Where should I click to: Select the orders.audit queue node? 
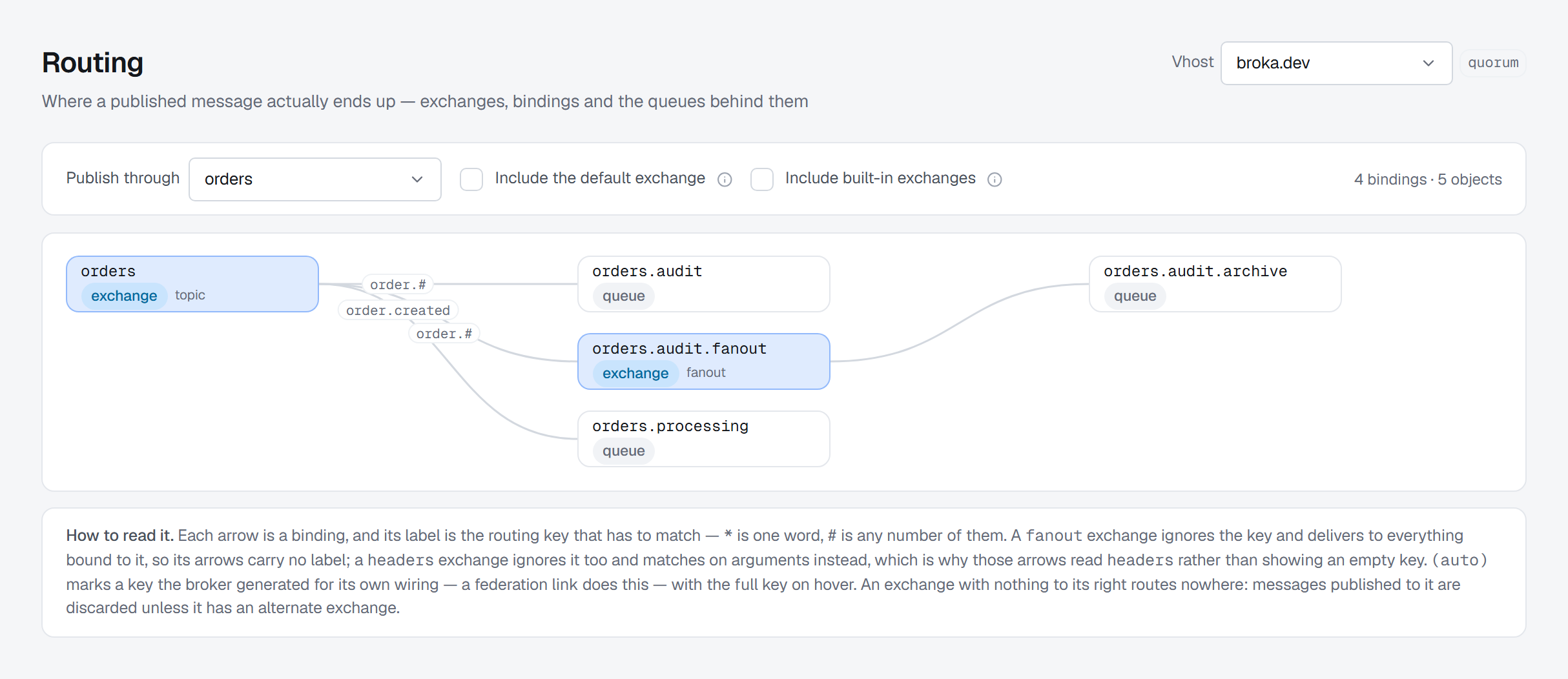[x=704, y=284]
